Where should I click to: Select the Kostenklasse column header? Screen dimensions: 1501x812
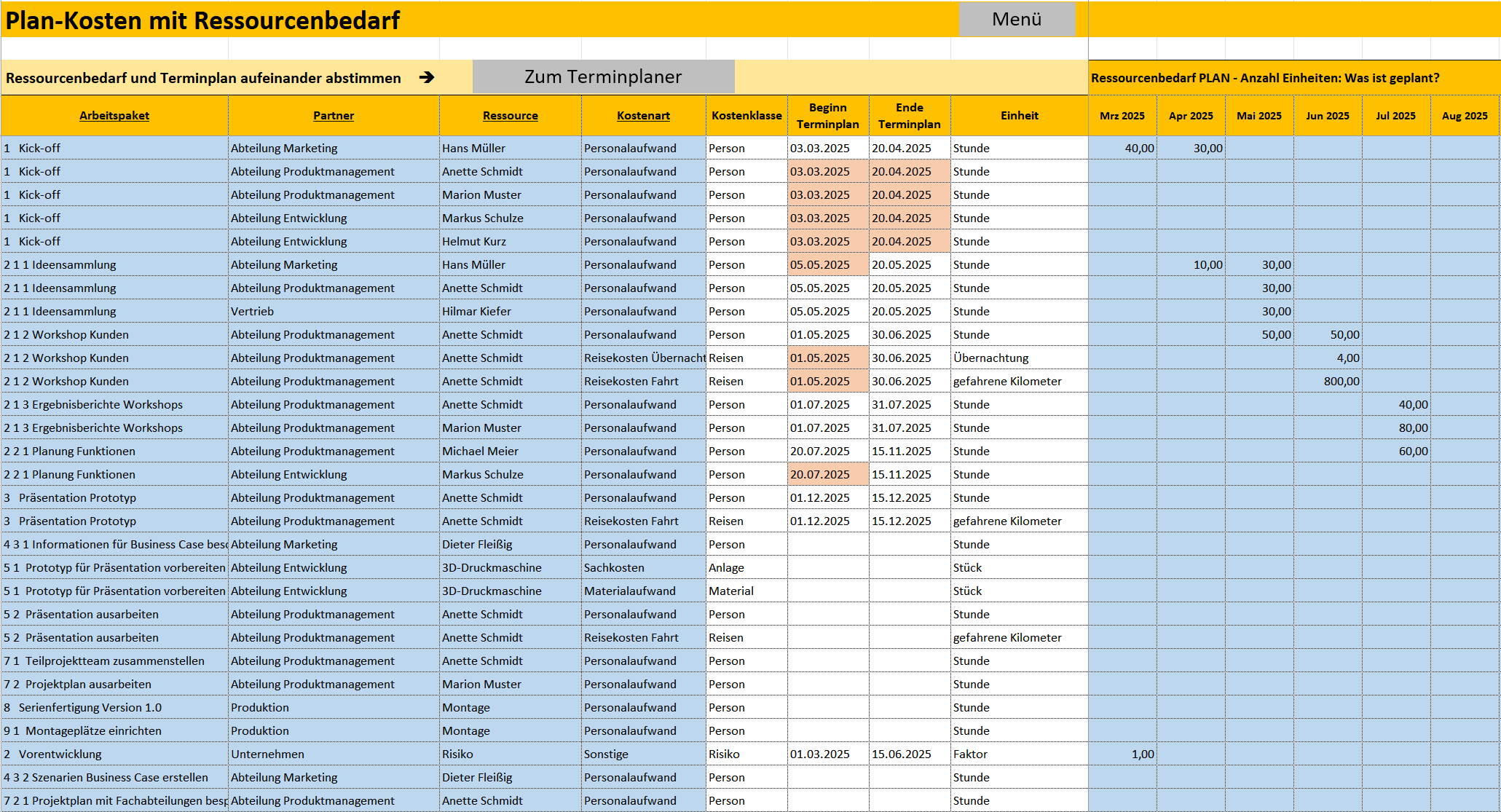coord(746,115)
